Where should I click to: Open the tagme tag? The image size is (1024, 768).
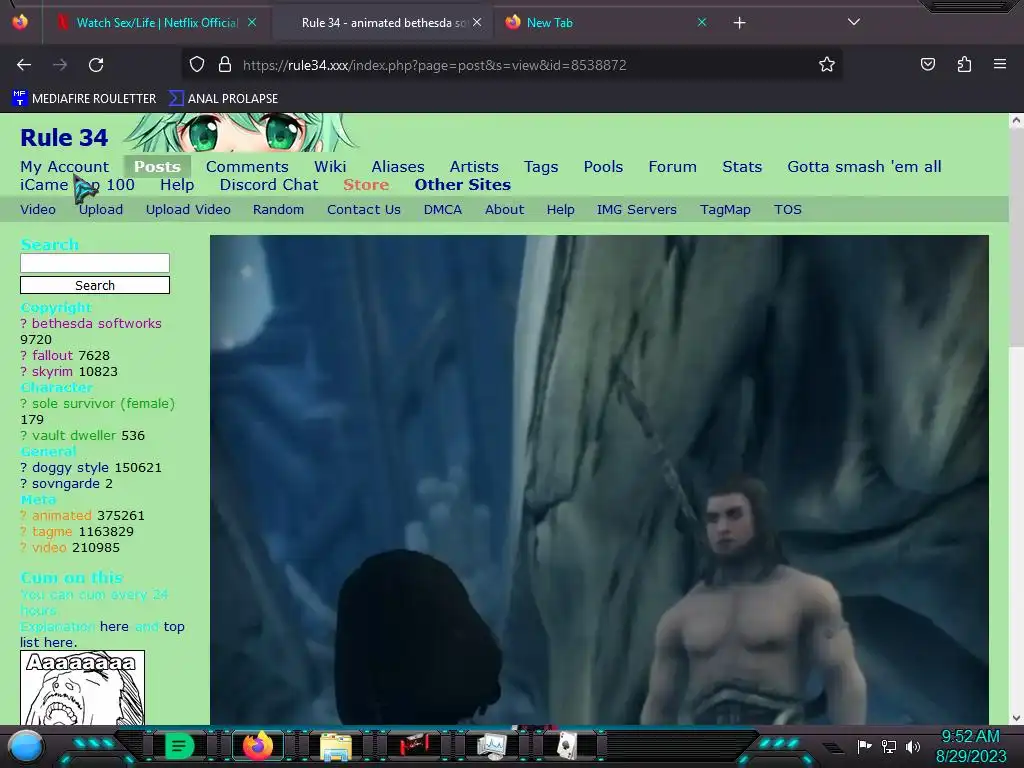52,532
